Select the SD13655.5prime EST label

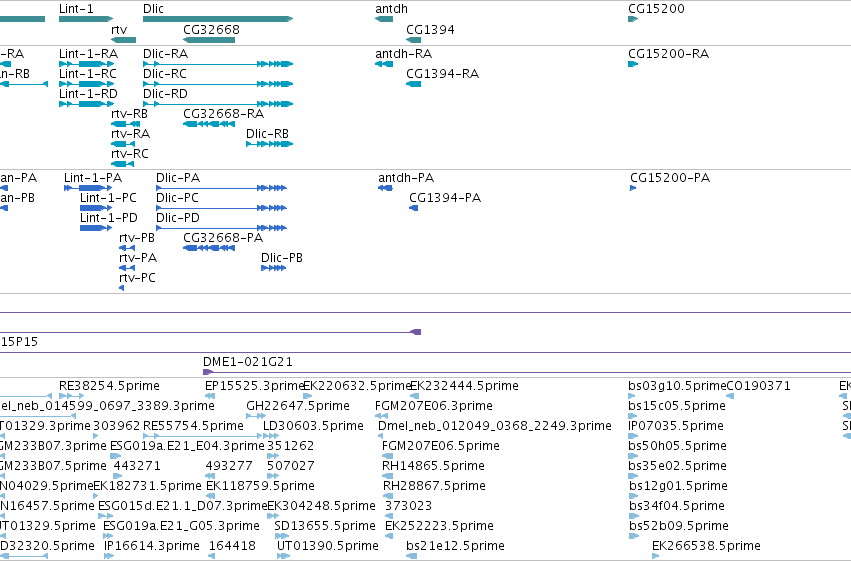click(325, 526)
